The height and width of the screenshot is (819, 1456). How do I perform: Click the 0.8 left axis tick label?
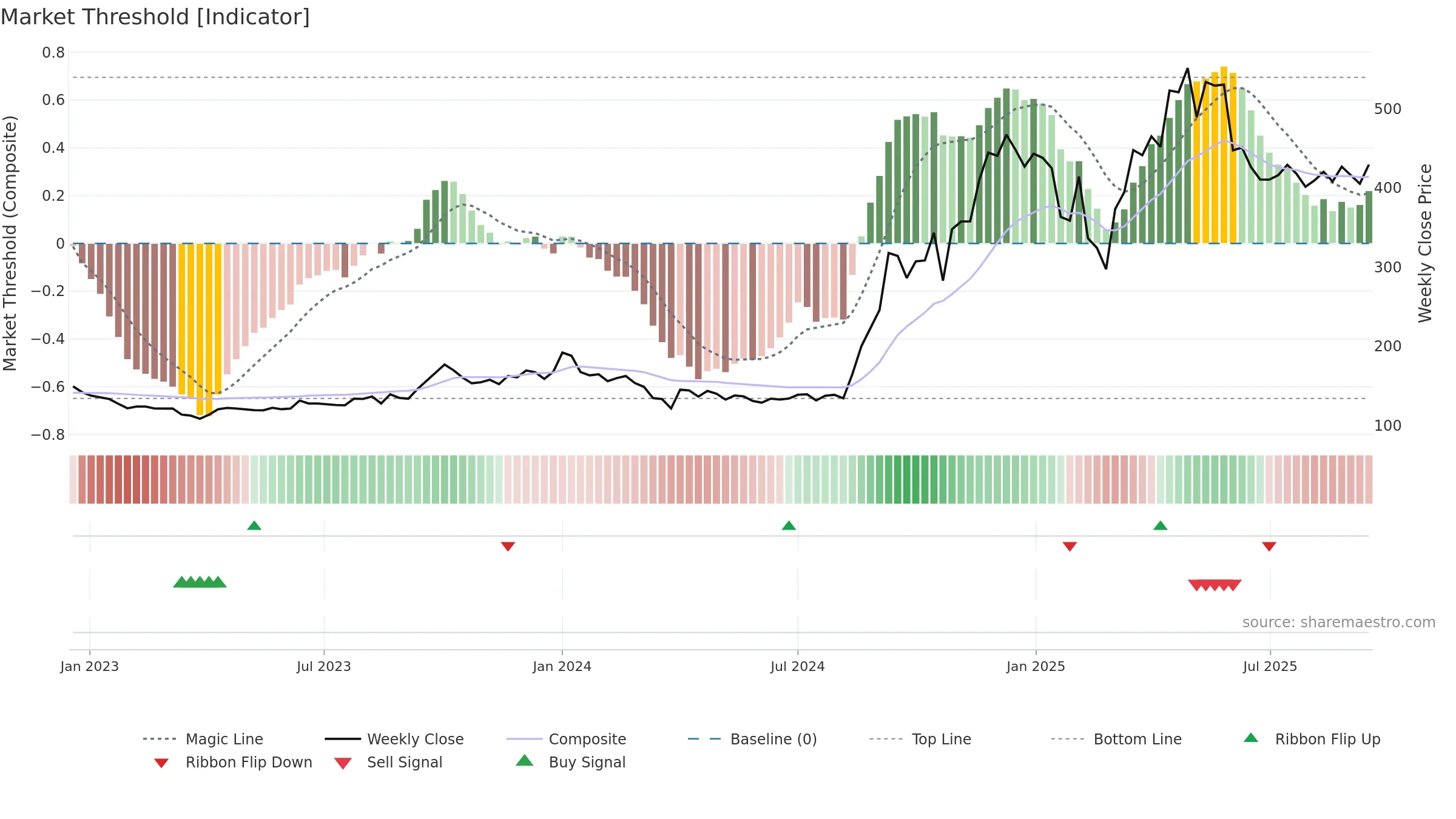tap(53, 53)
